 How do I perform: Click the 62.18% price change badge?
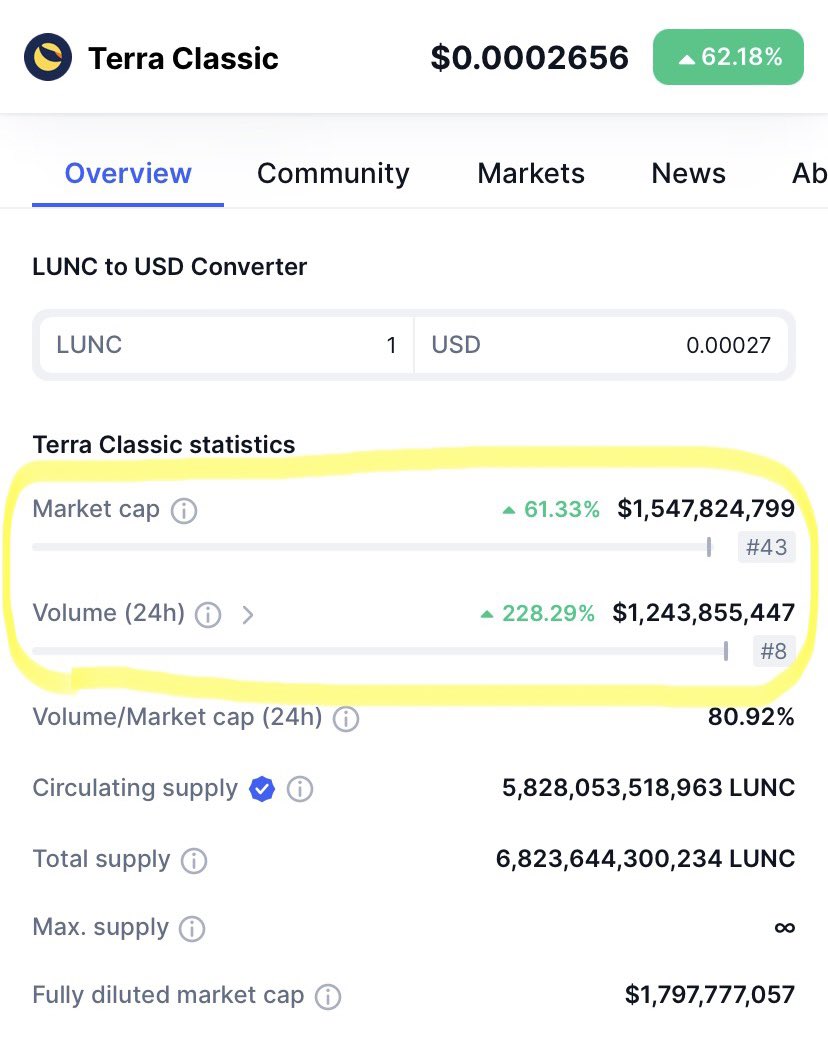728,57
